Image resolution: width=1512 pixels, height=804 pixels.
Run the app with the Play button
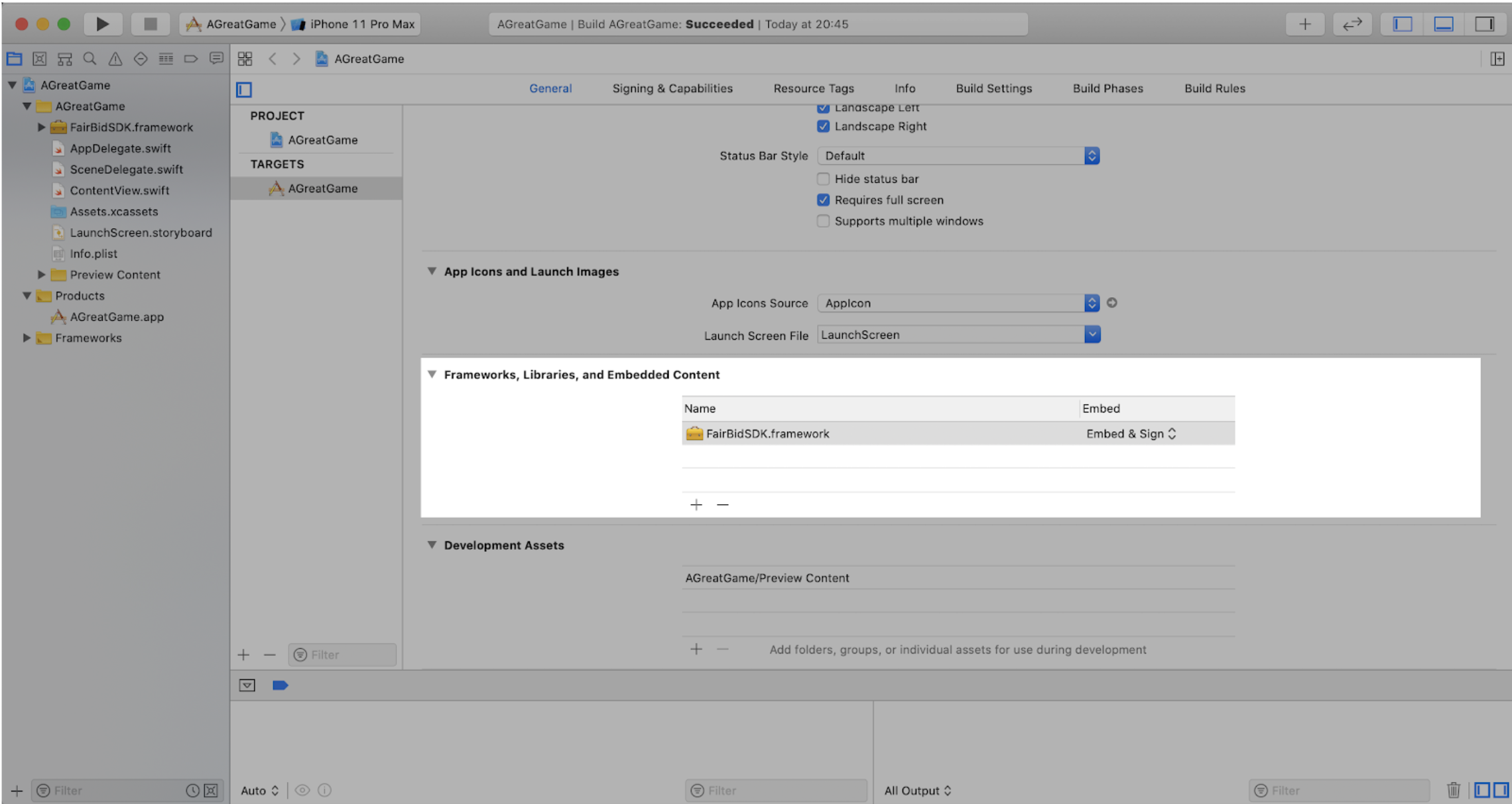click(x=102, y=24)
